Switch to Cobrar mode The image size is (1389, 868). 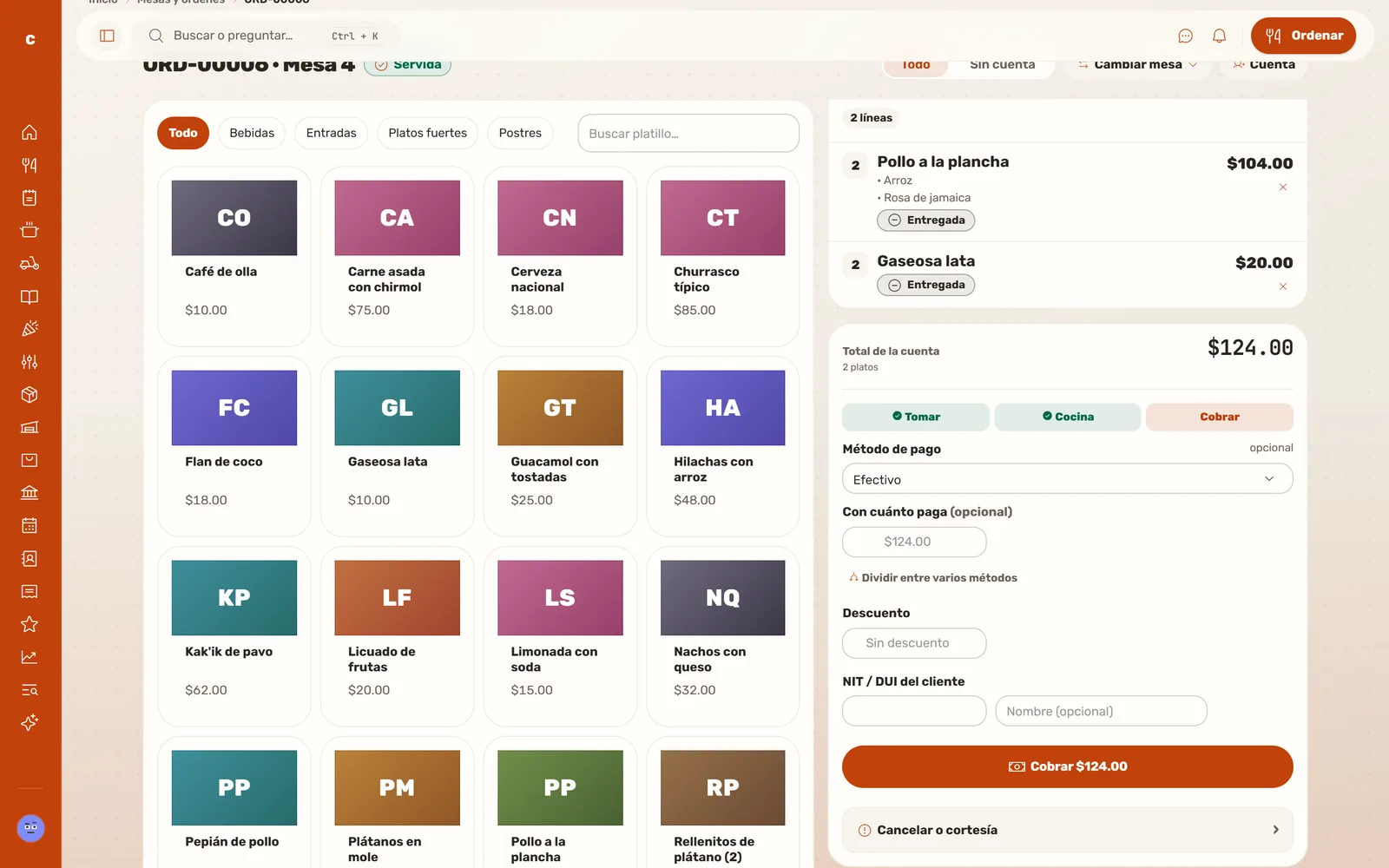(1219, 417)
